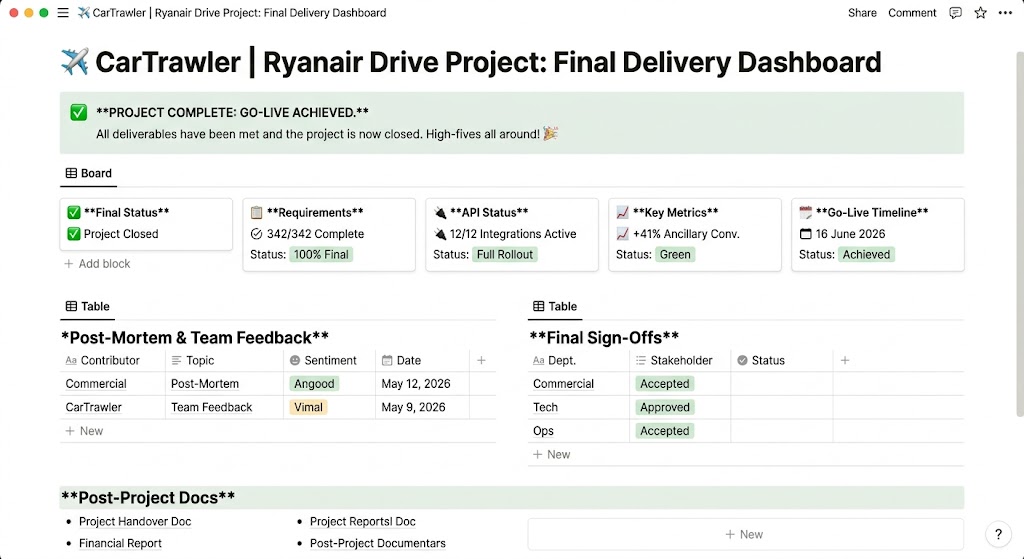Toggle the Project Closed checkbox

point(74,234)
